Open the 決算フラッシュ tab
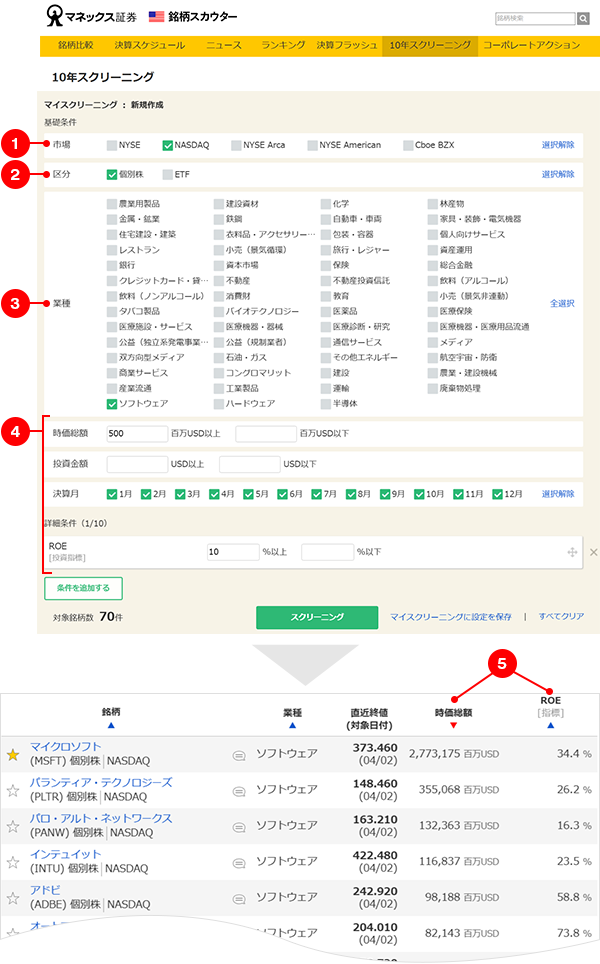Screen dimensions: 600x964 pos(347,45)
